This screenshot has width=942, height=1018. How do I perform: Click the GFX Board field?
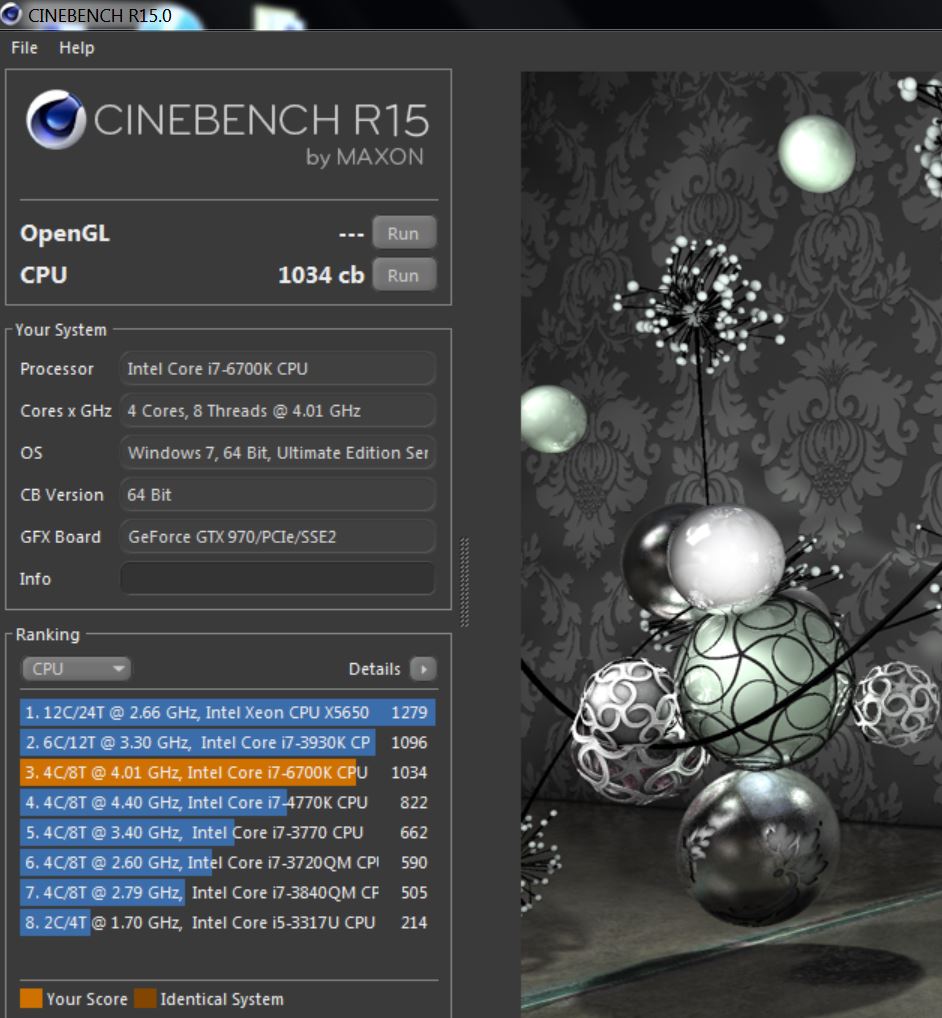[278, 537]
